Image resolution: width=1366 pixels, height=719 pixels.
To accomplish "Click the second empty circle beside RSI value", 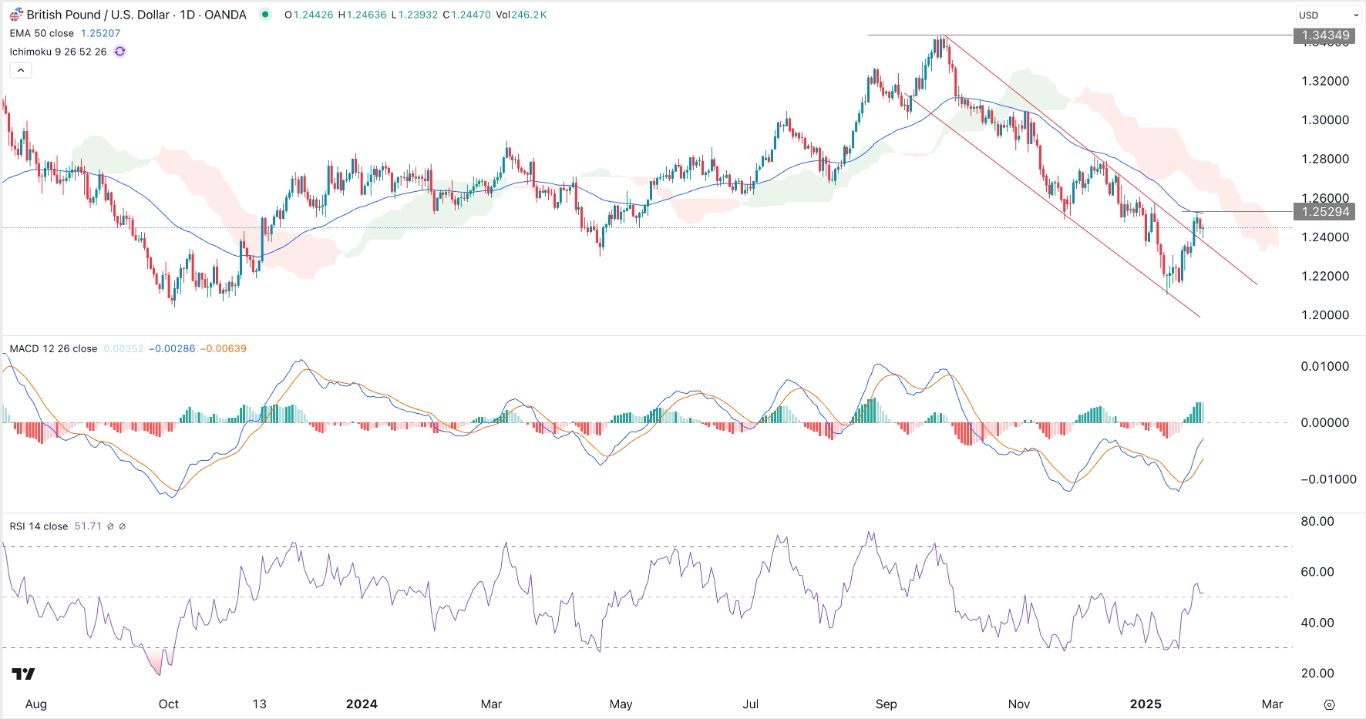I will point(122,526).
